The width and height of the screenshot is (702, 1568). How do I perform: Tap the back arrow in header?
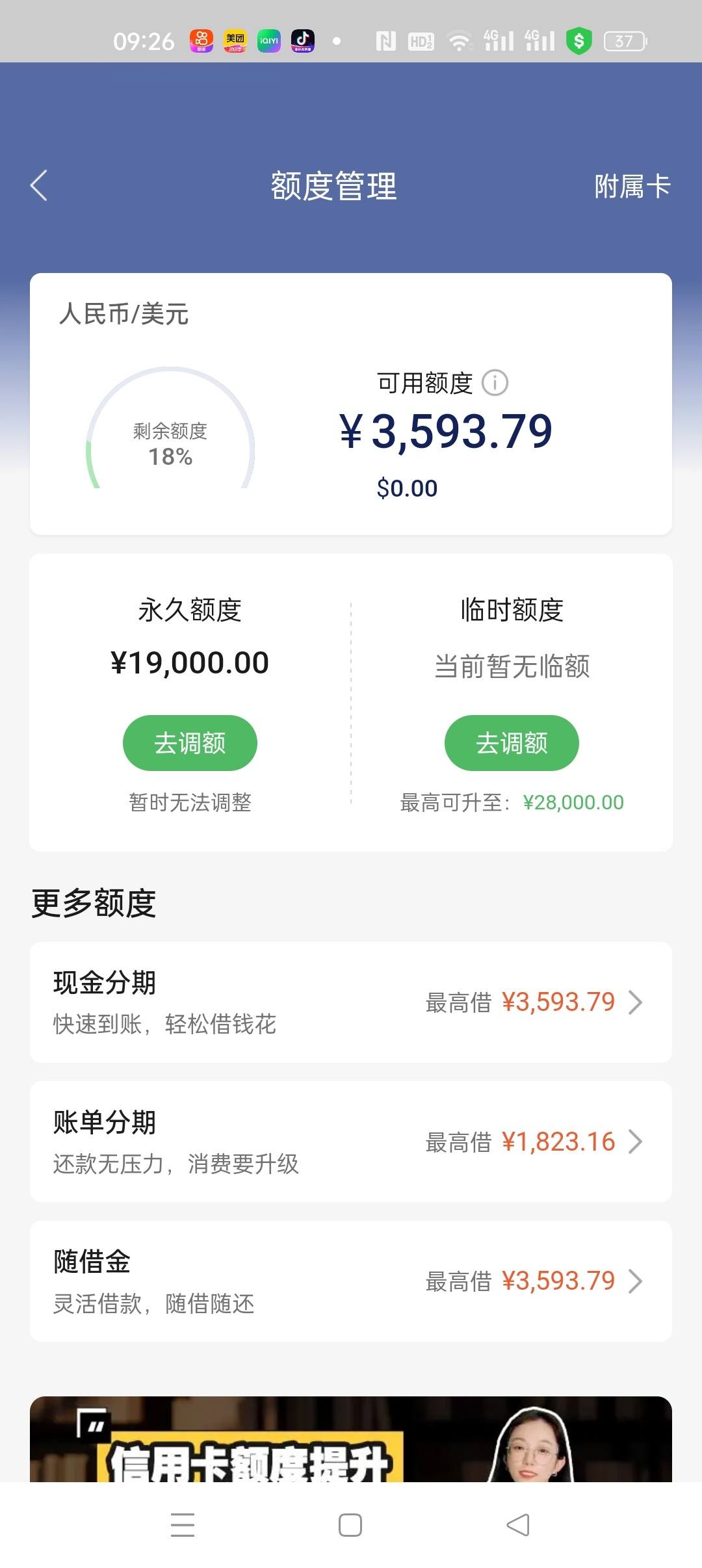click(x=39, y=186)
